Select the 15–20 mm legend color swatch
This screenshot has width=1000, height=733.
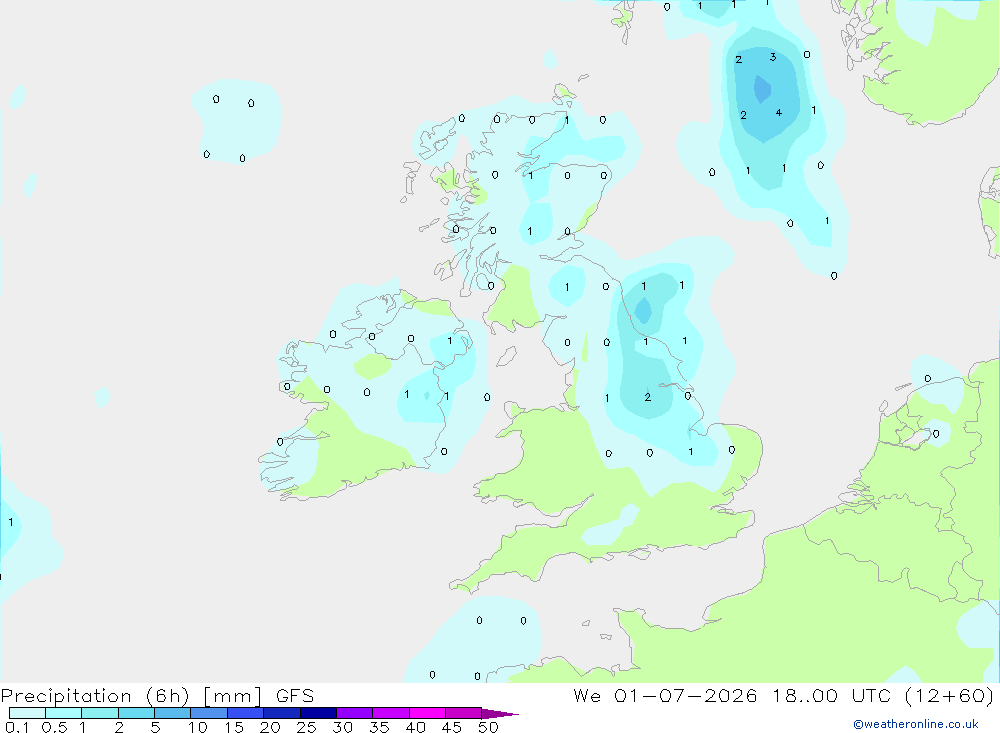(246, 713)
